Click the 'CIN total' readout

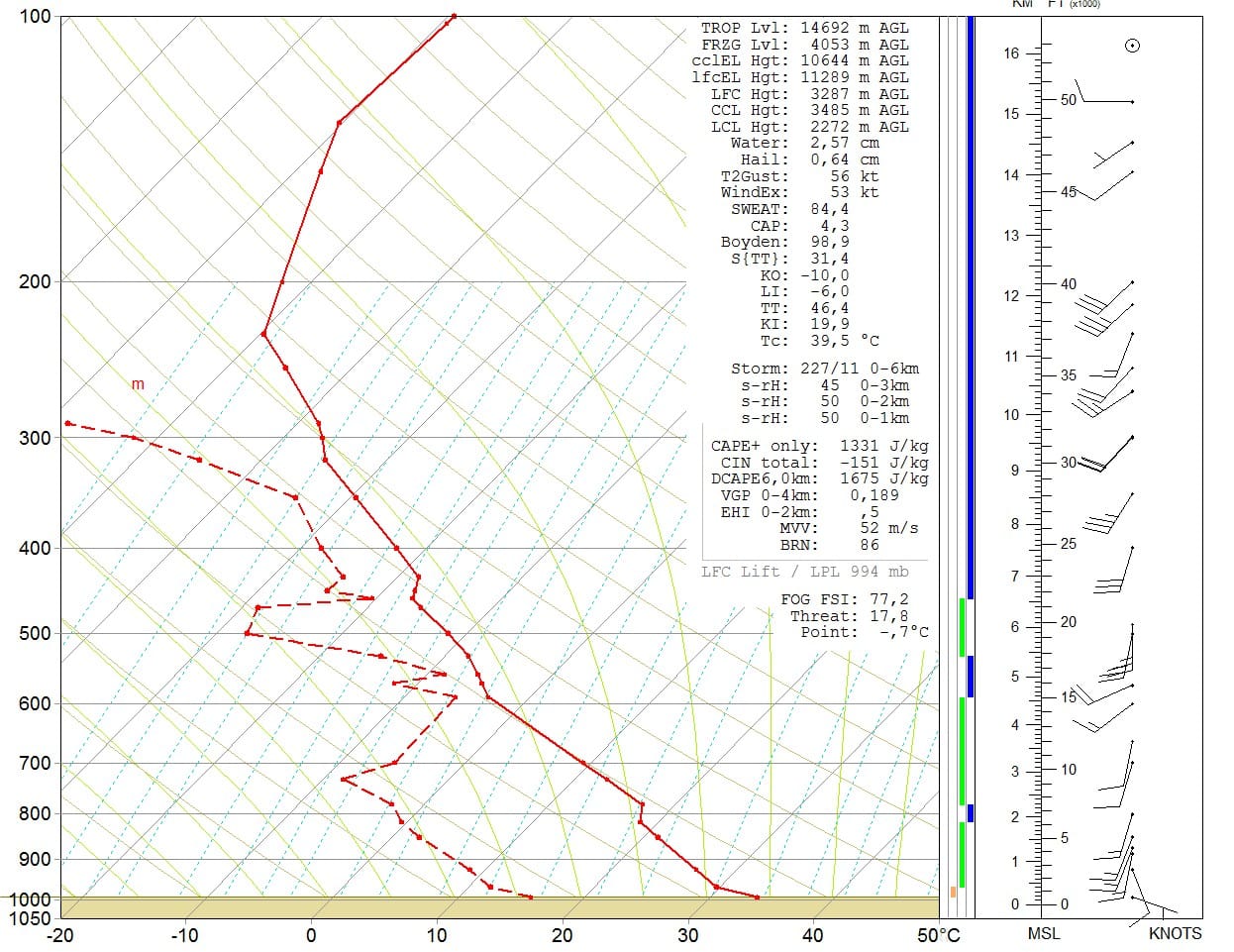tap(819, 463)
